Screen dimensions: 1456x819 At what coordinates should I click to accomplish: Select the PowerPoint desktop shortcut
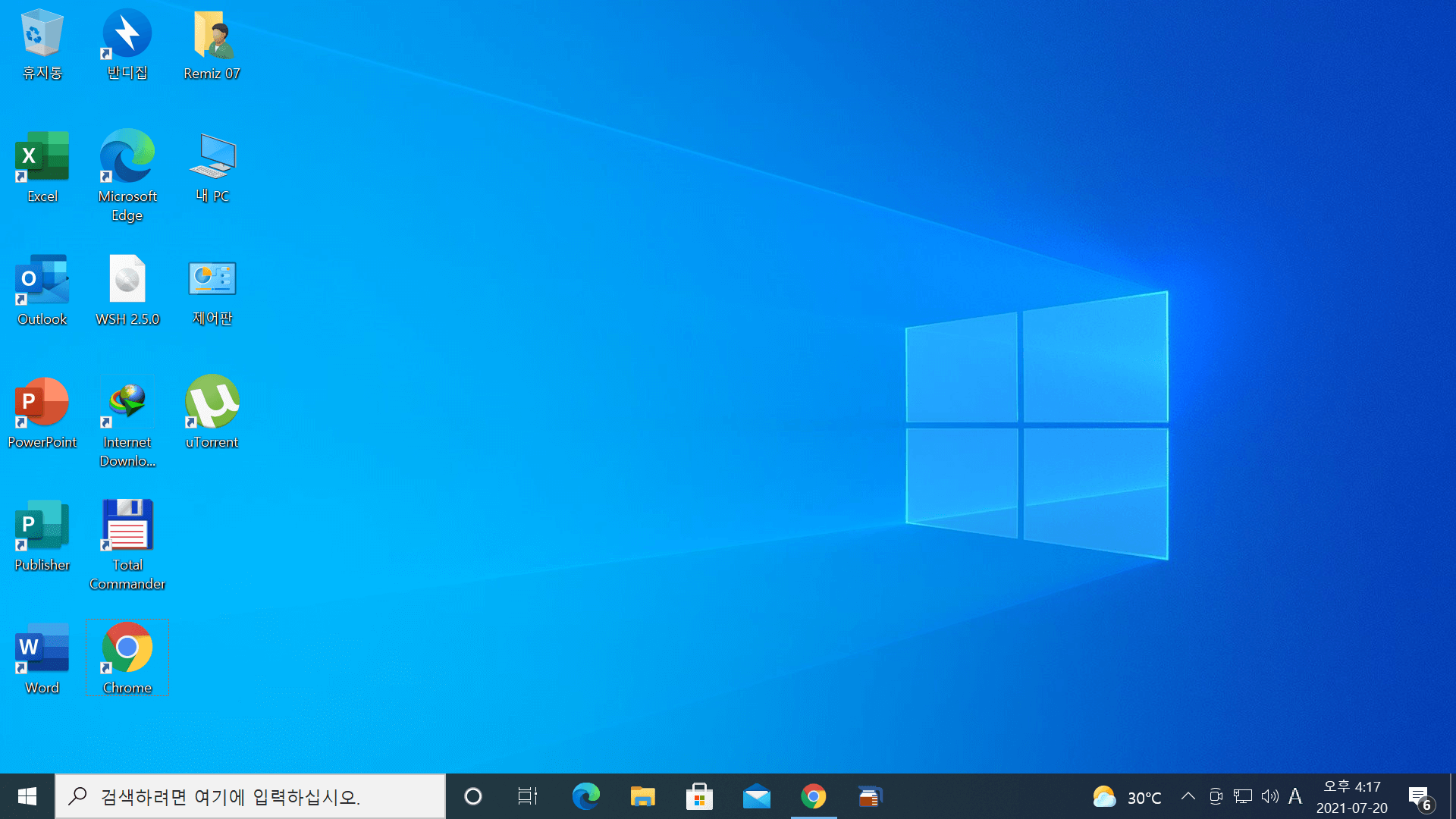(x=42, y=413)
